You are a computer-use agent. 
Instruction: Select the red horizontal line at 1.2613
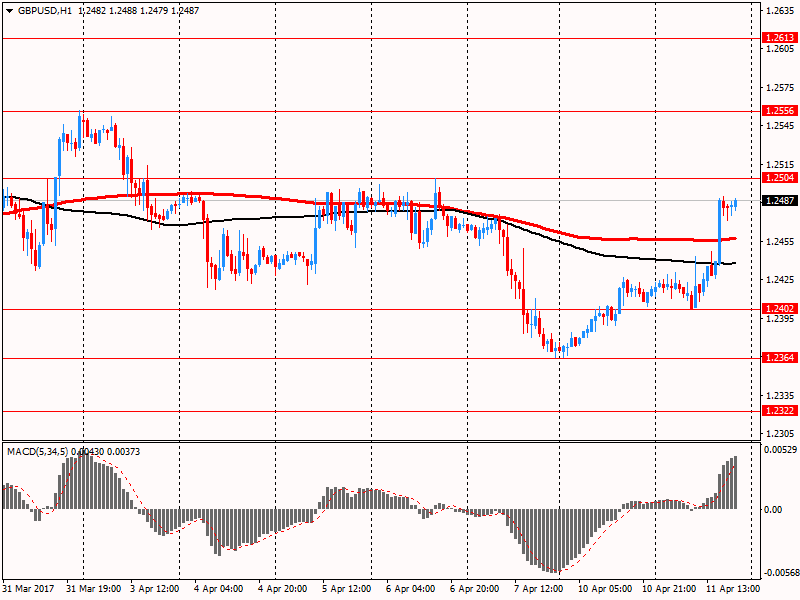click(382, 38)
